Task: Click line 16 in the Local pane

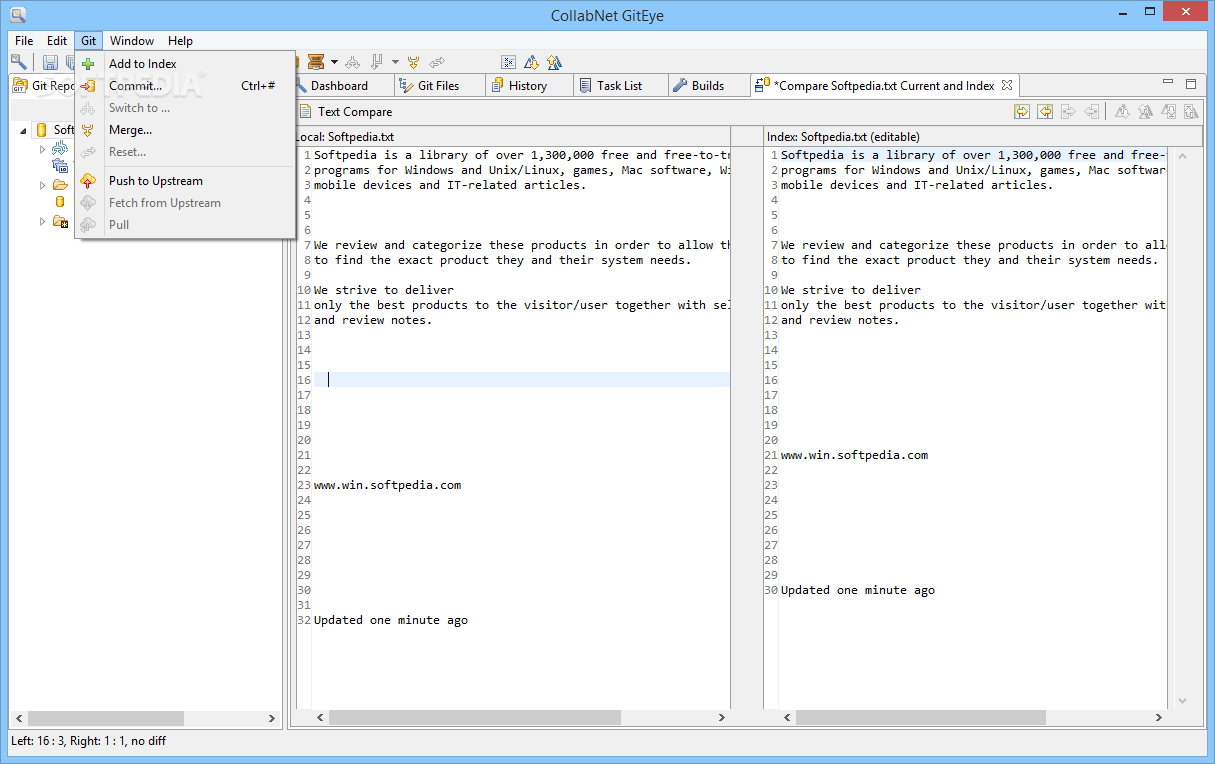Action: point(521,380)
